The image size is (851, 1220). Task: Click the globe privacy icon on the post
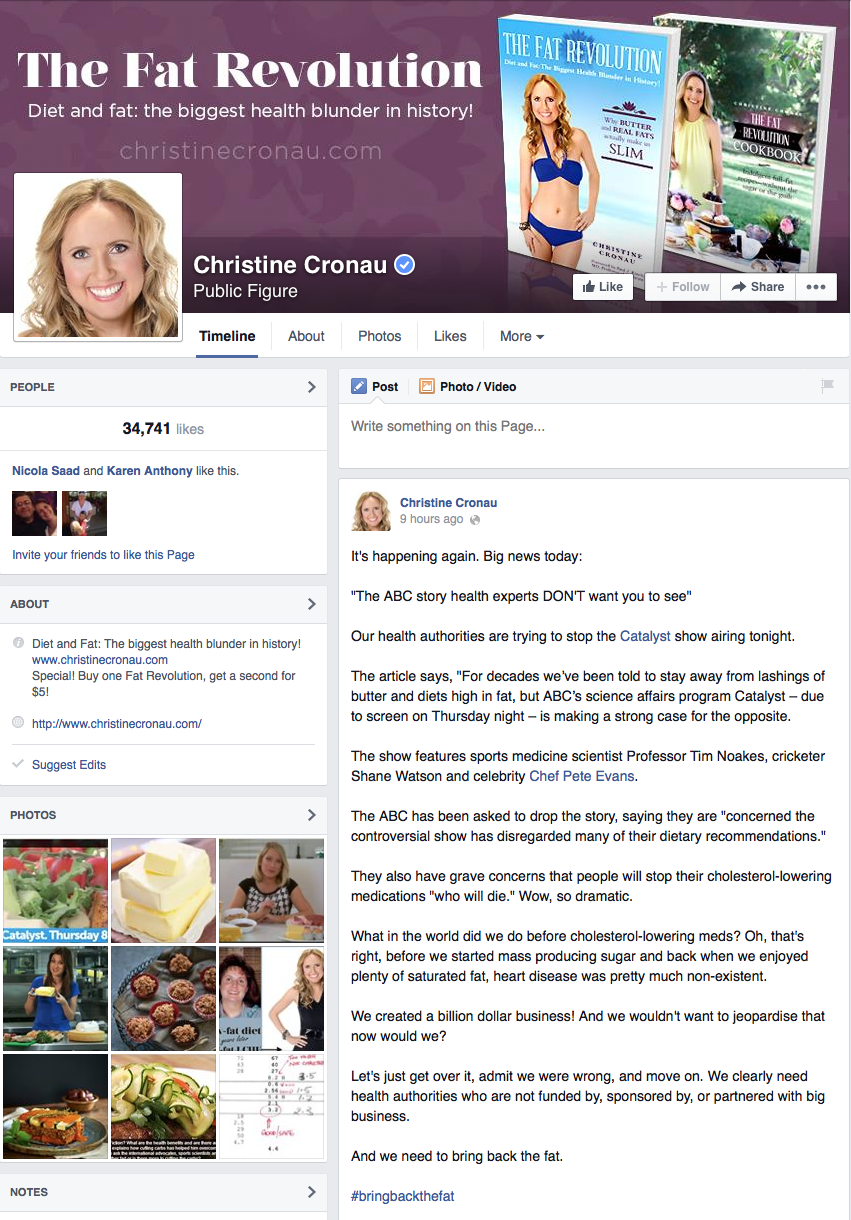pos(475,520)
